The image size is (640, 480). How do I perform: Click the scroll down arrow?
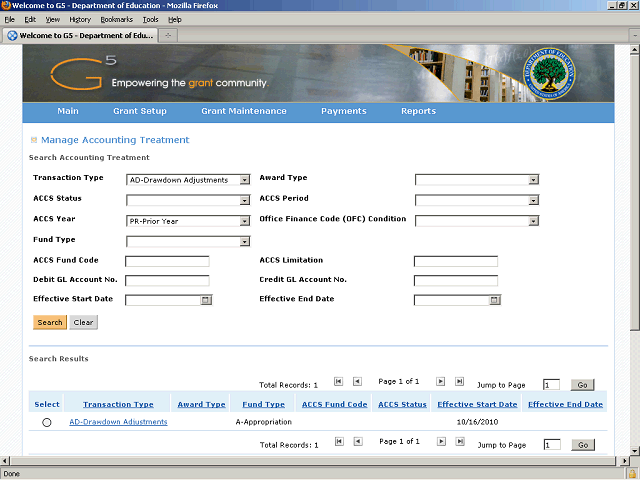pyautogui.click(x=634, y=451)
